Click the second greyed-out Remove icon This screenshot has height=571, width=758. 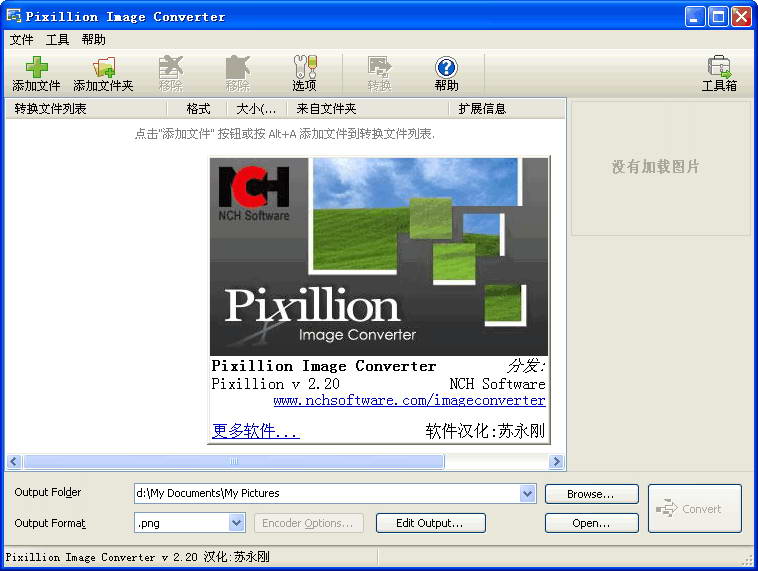237,67
